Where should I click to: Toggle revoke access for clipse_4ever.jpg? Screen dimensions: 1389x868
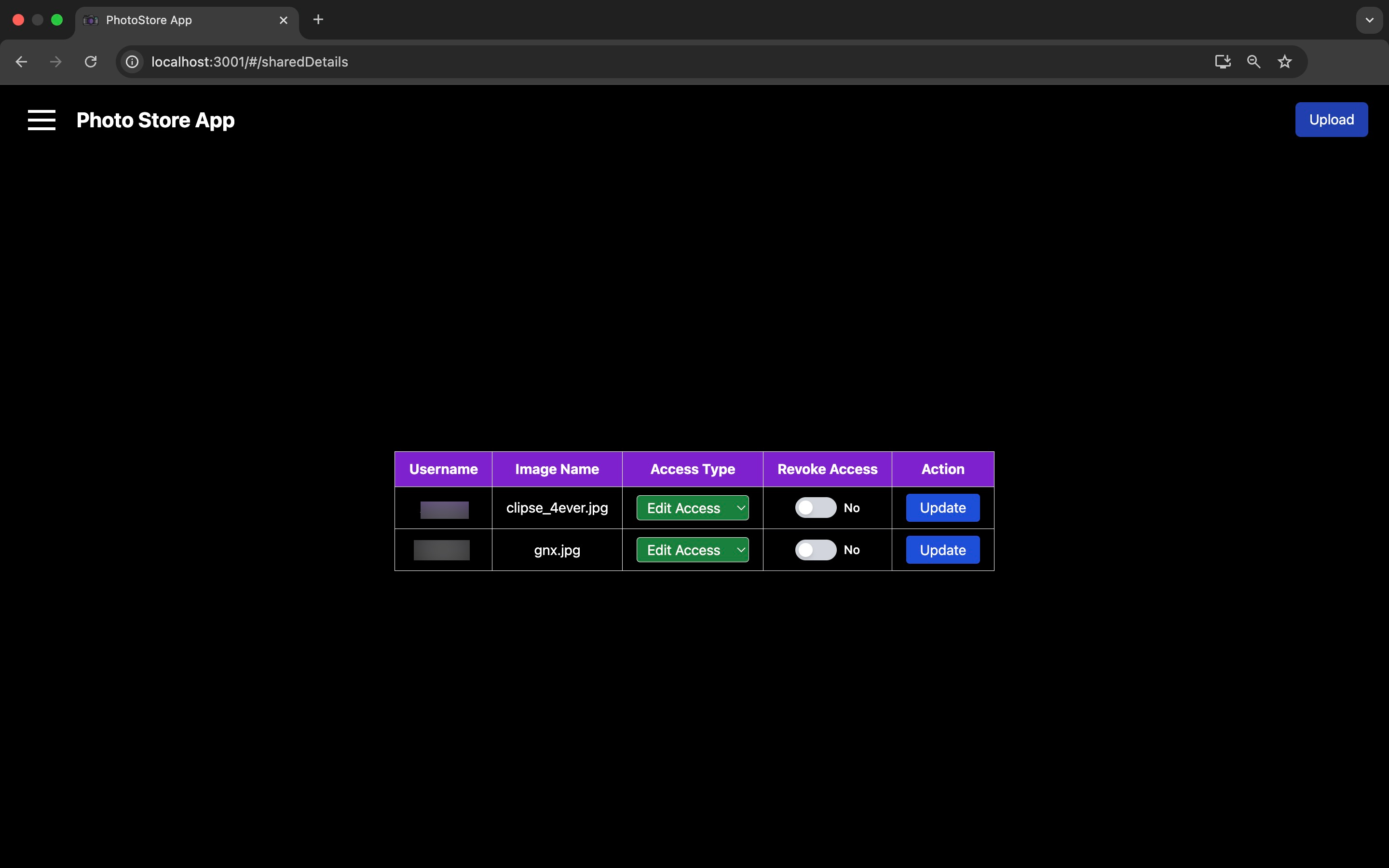click(x=815, y=507)
